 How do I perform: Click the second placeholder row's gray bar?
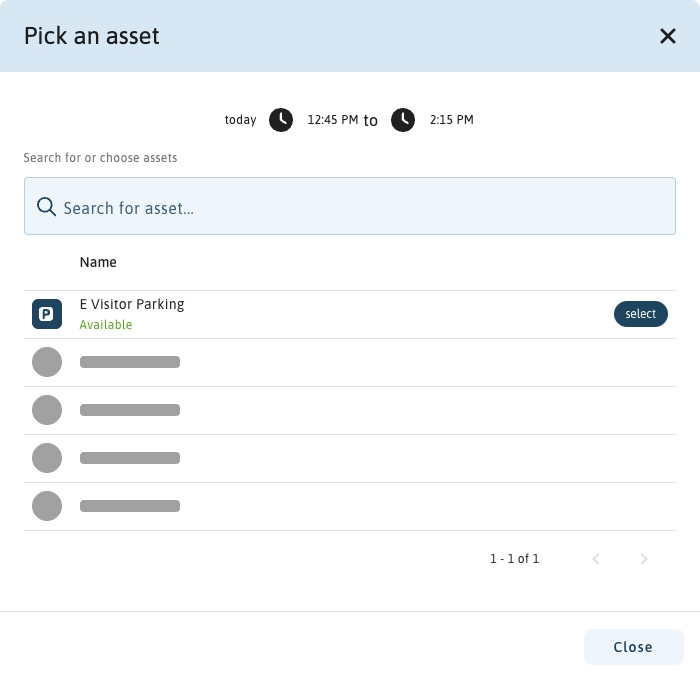point(130,410)
